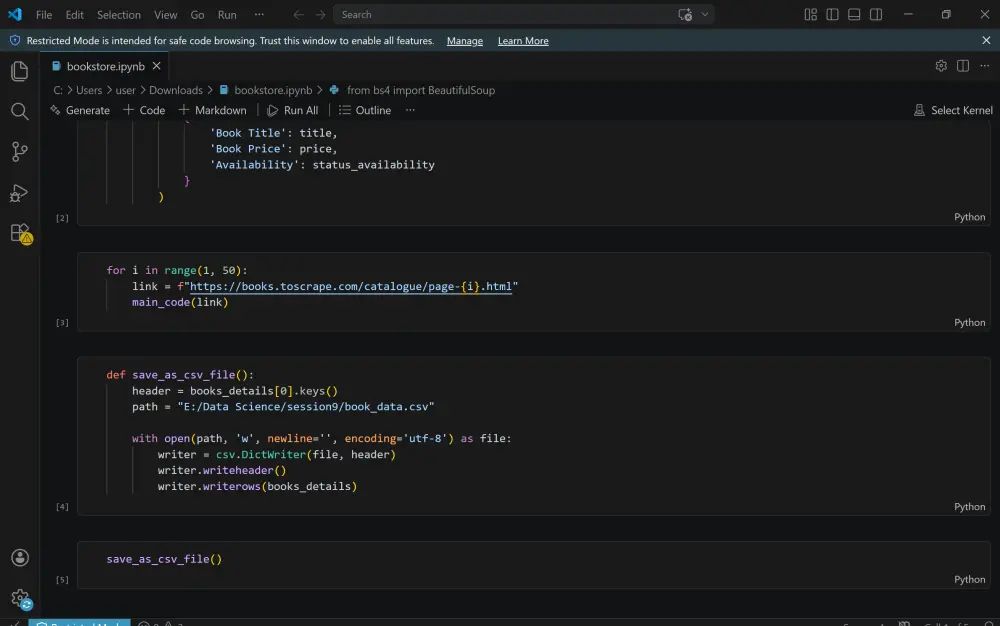Open the Run and Debug view
The height and width of the screenshot is (626, 1000).
20,193
